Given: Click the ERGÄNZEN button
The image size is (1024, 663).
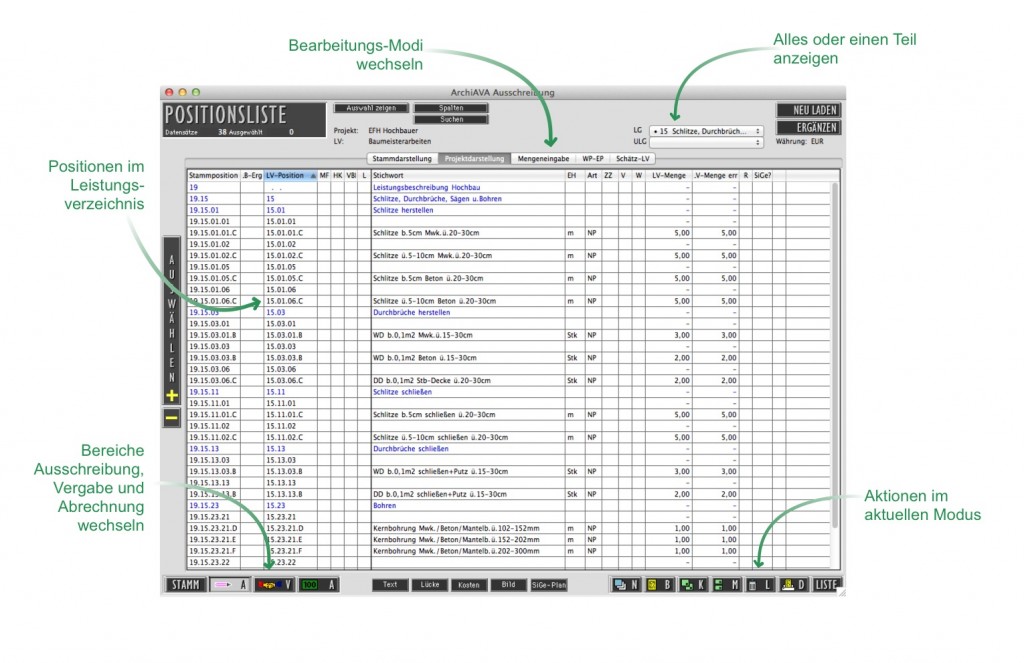Looking at the screenshot, I should tap(808, 127).
